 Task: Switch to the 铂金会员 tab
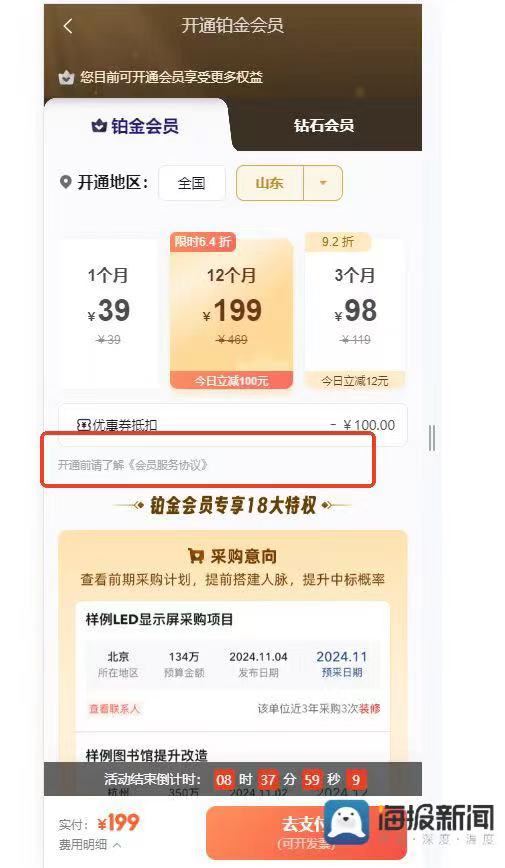coord(135,126)
